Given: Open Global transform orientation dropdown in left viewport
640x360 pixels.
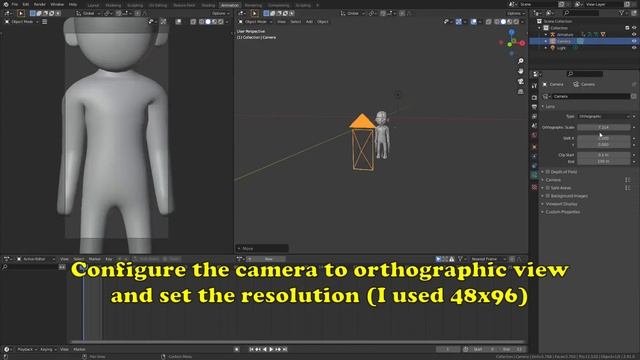Looking at the screenshot, I should (x=89, y=13).
